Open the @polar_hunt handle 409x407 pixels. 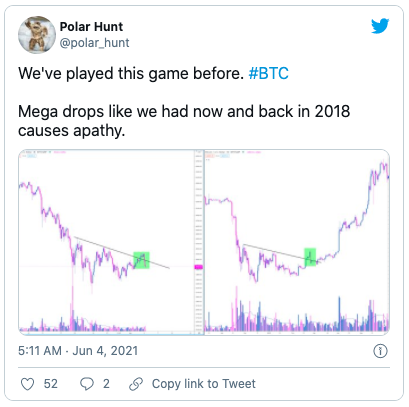94,43
